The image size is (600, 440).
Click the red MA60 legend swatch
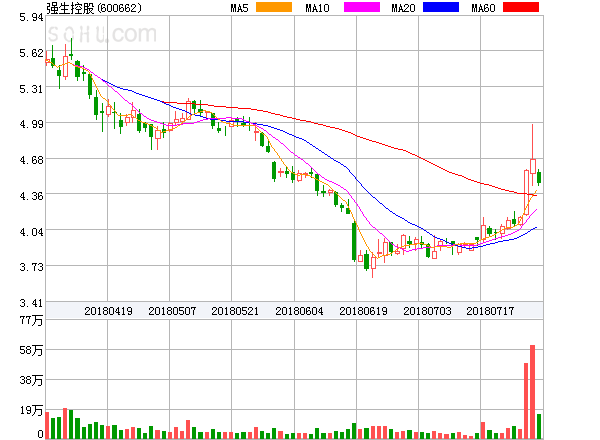521,7
